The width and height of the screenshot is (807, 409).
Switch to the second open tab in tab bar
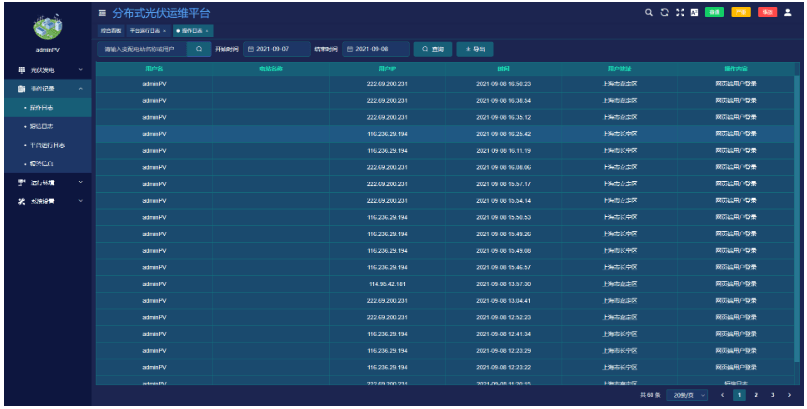point(146,31)
